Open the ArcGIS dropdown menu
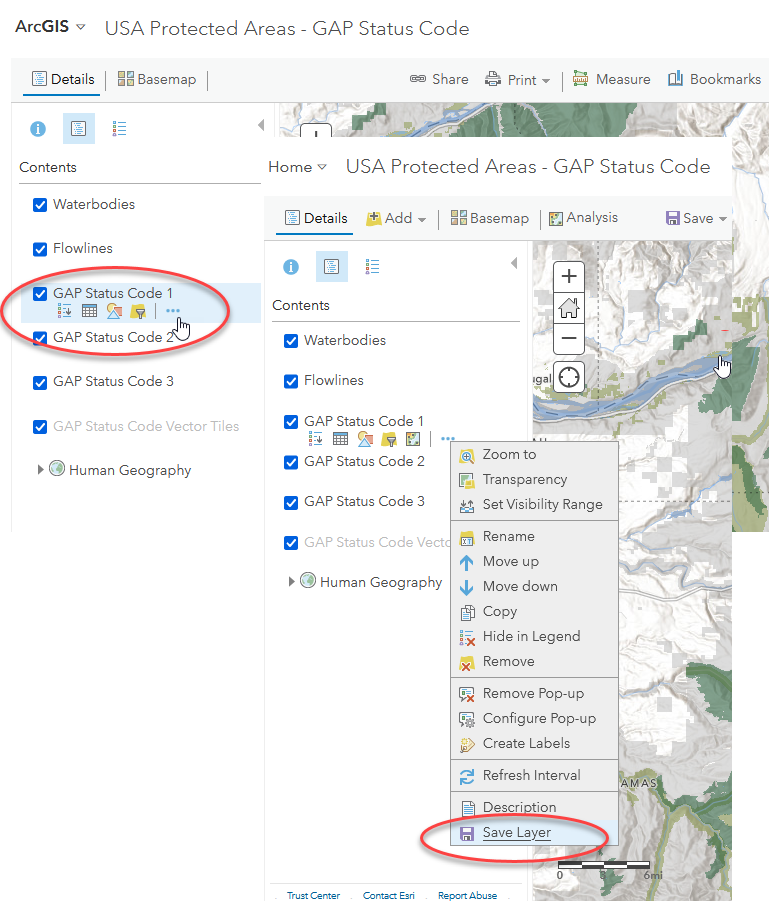 (x=51, y=26)
